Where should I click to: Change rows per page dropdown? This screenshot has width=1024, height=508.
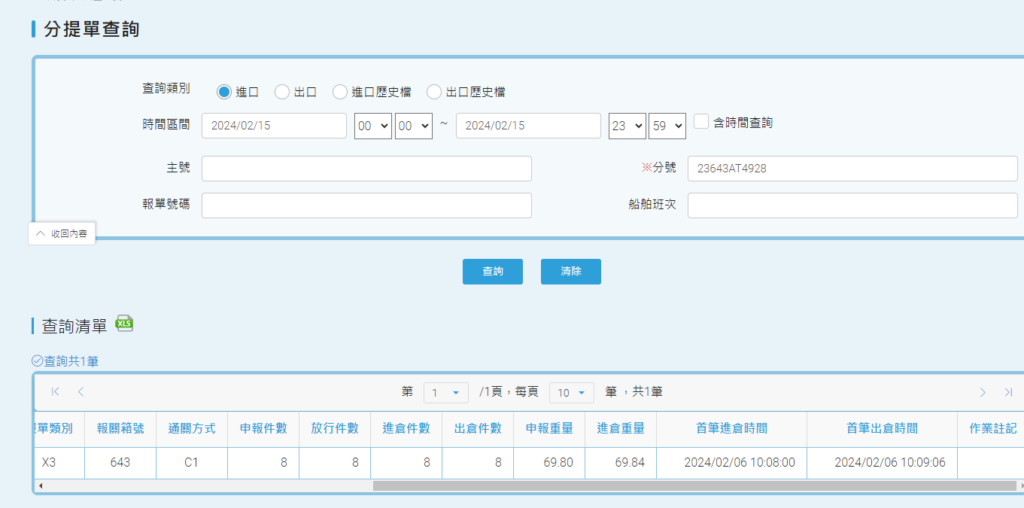tap(572, 392)
